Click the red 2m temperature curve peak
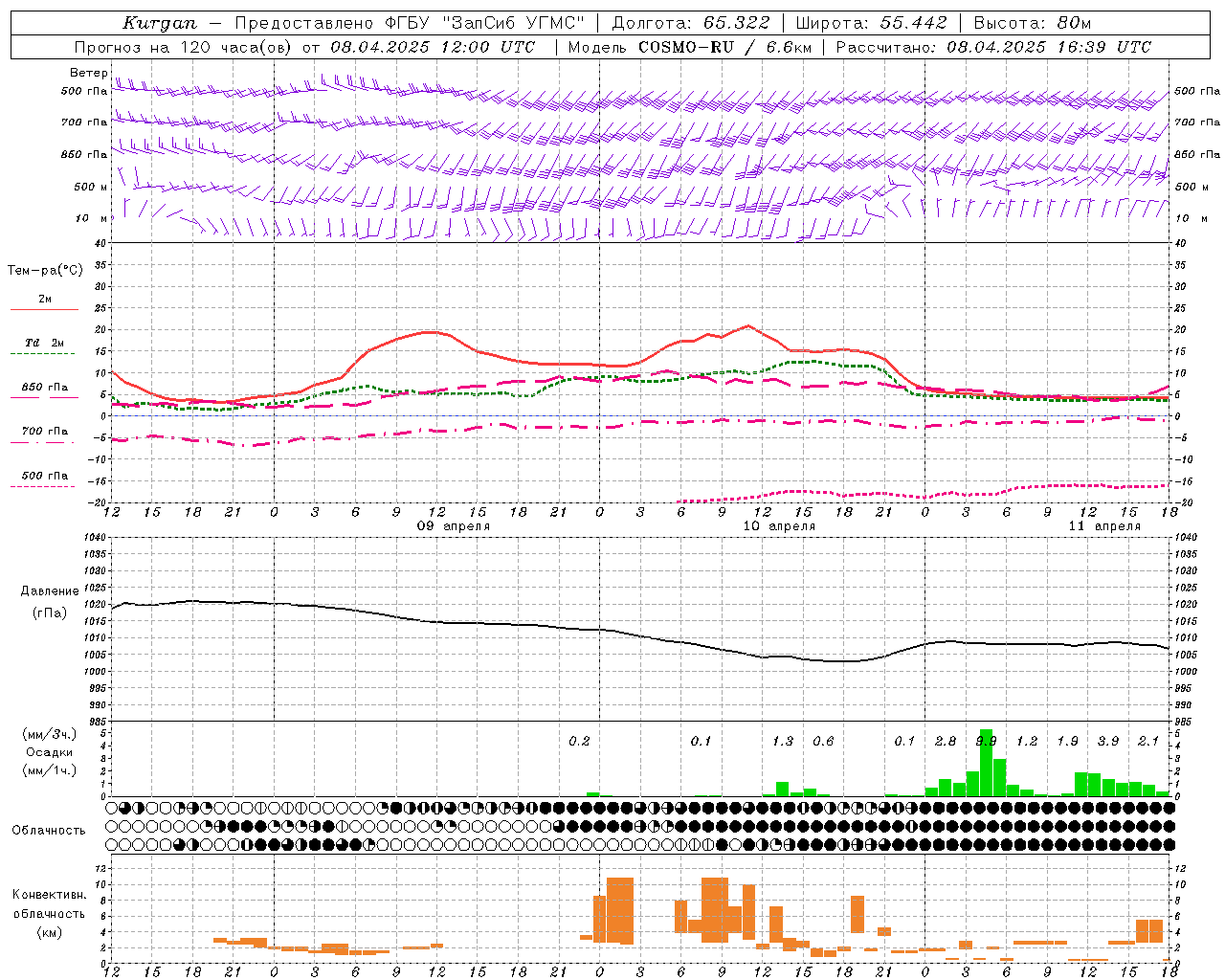The image size is (1225, 980). coord(748,326)
